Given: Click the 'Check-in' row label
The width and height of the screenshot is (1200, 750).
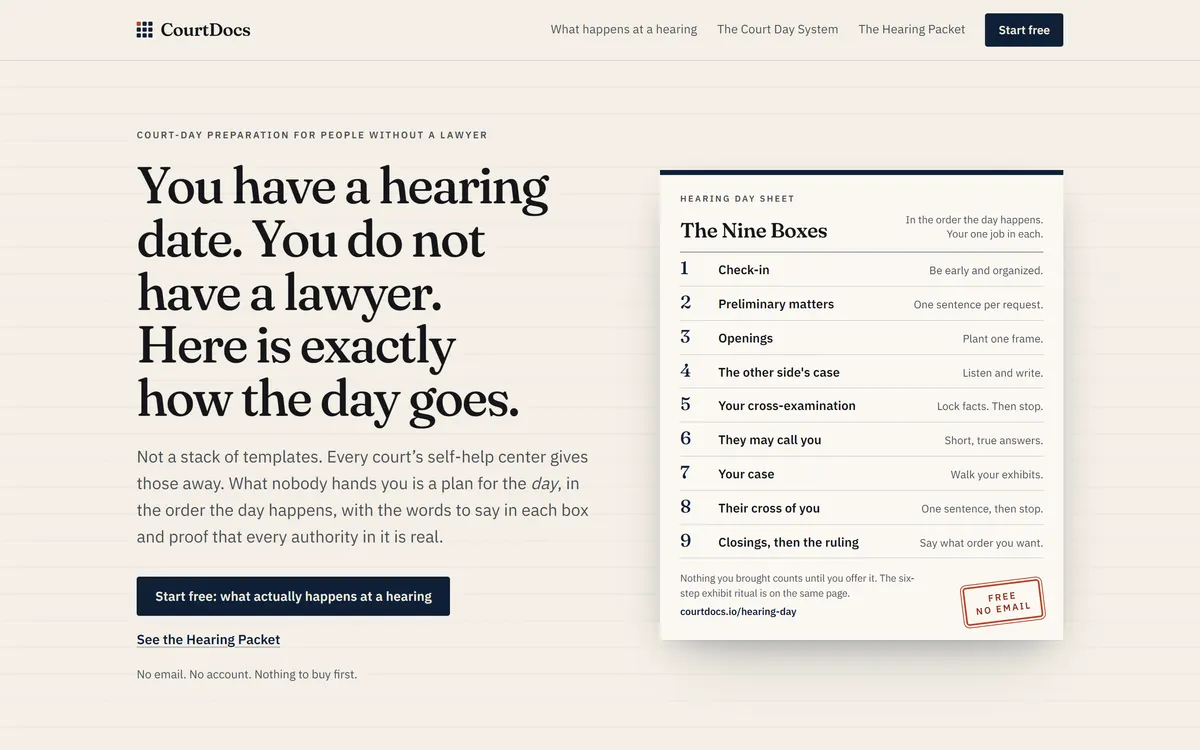Looking at the screenshot, I should click(743, 270).
